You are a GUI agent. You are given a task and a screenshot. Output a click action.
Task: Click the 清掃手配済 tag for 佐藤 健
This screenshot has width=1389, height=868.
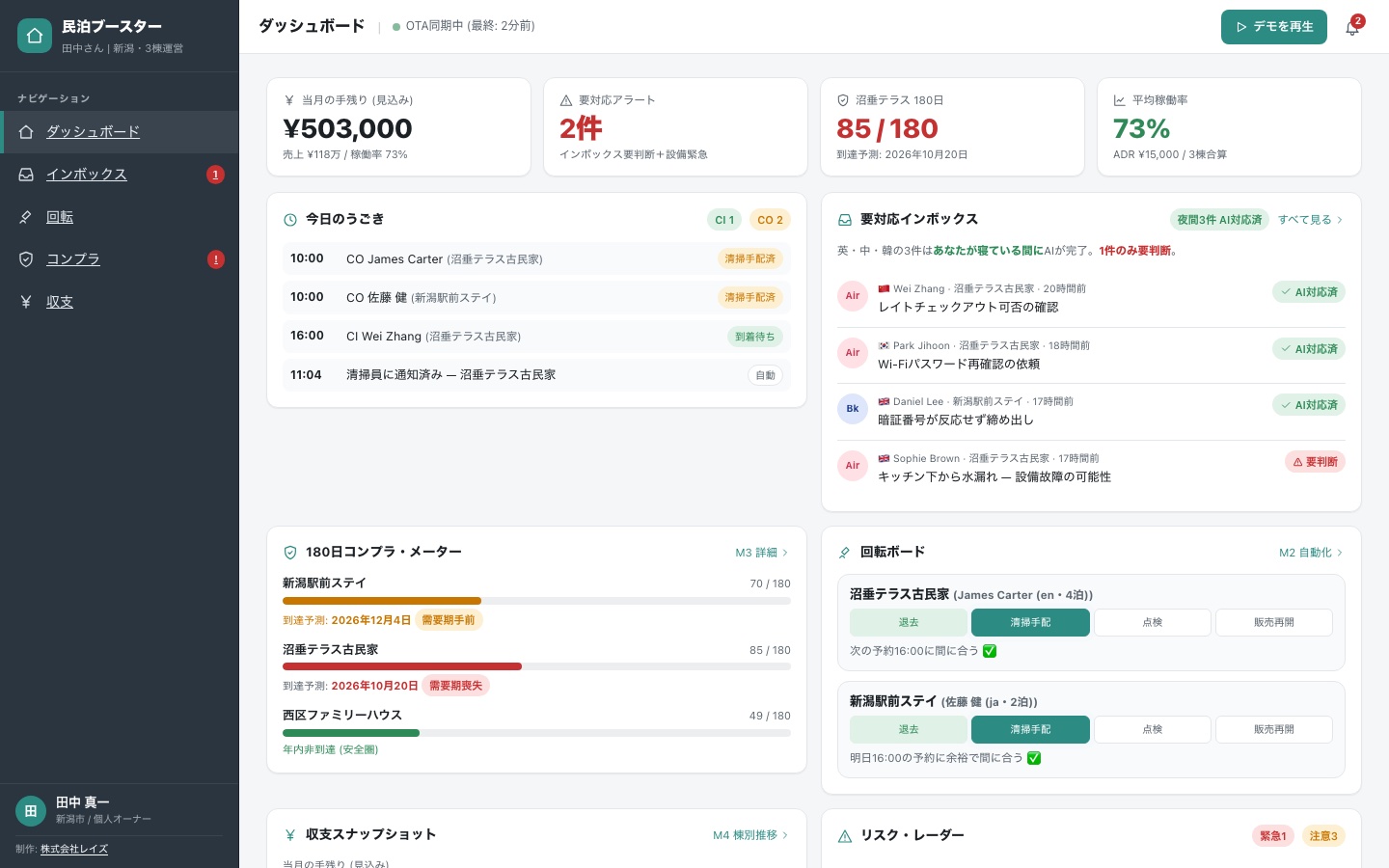tap(749, 298)
